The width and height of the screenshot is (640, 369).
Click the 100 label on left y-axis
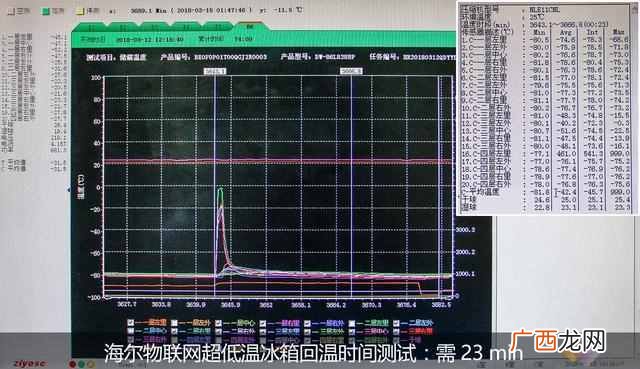[x=96, y=78]
